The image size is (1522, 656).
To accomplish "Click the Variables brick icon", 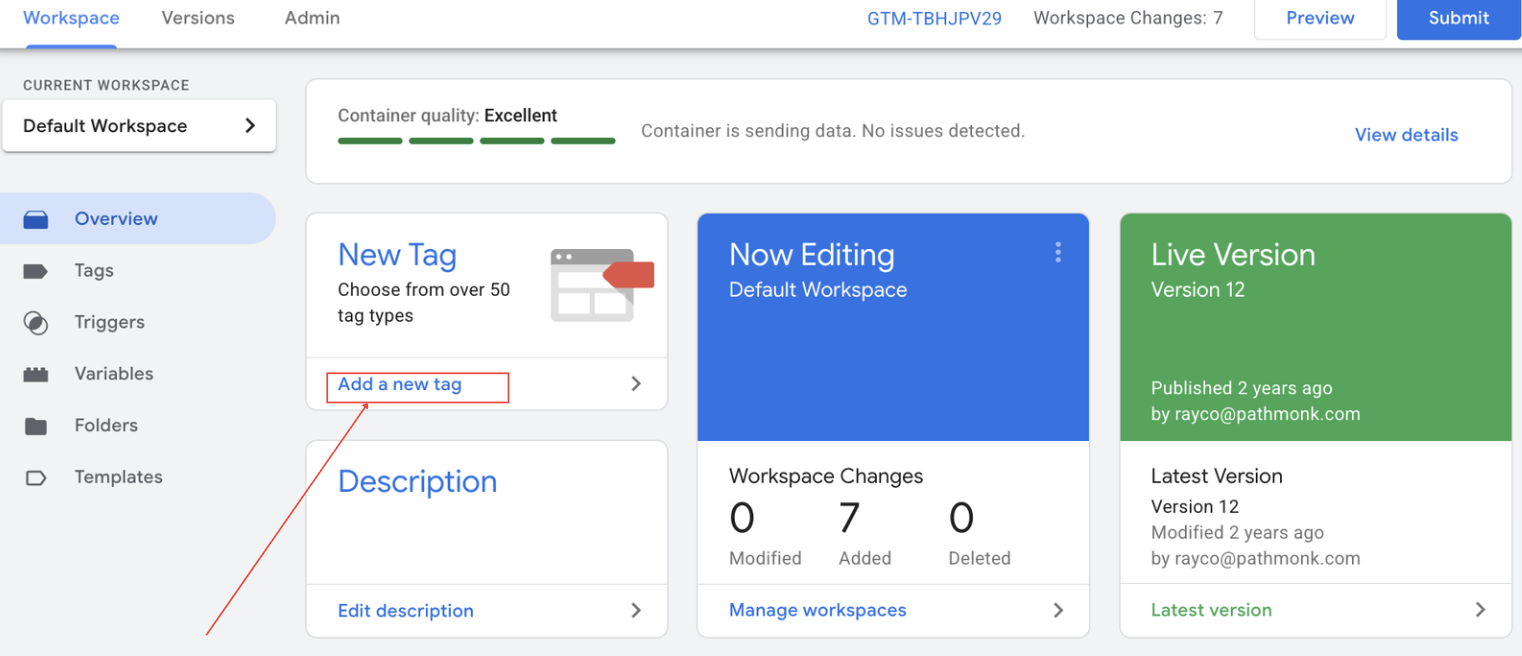I will click(36, 374).
